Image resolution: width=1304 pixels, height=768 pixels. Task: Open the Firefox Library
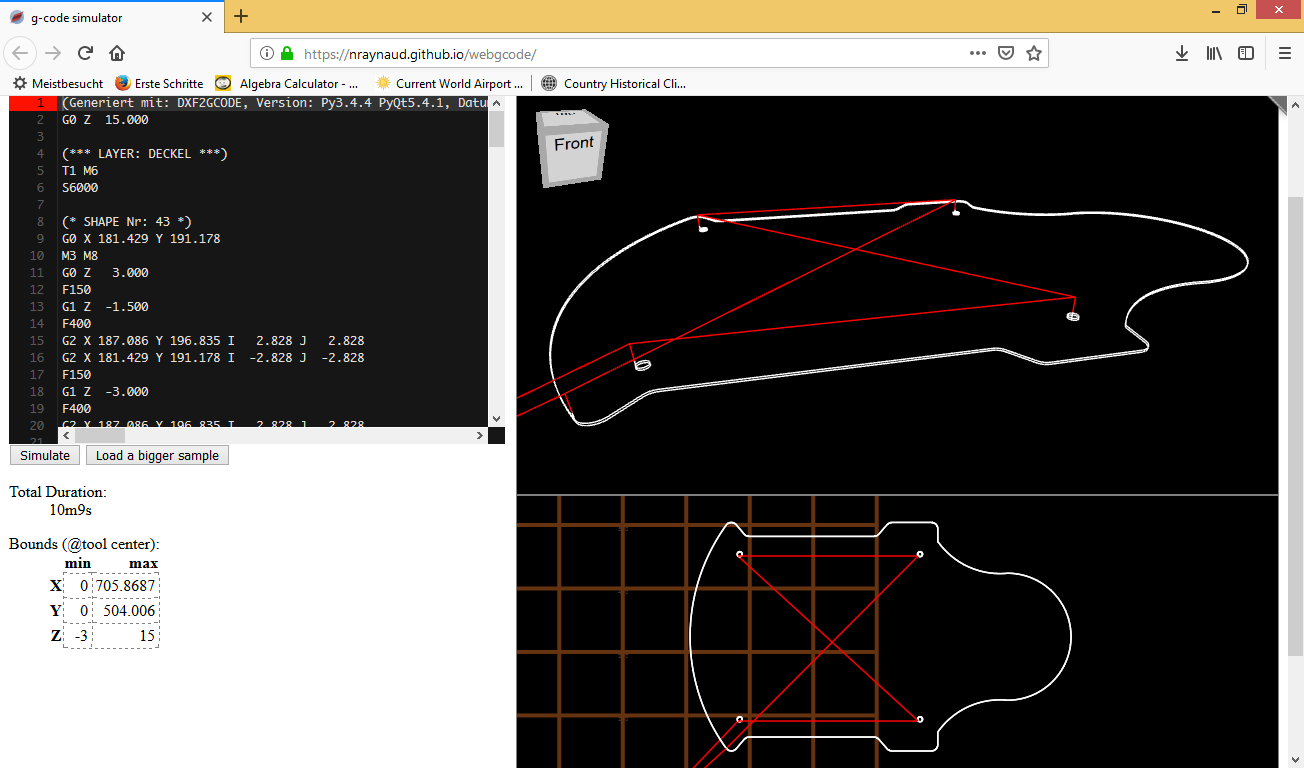1214,53
